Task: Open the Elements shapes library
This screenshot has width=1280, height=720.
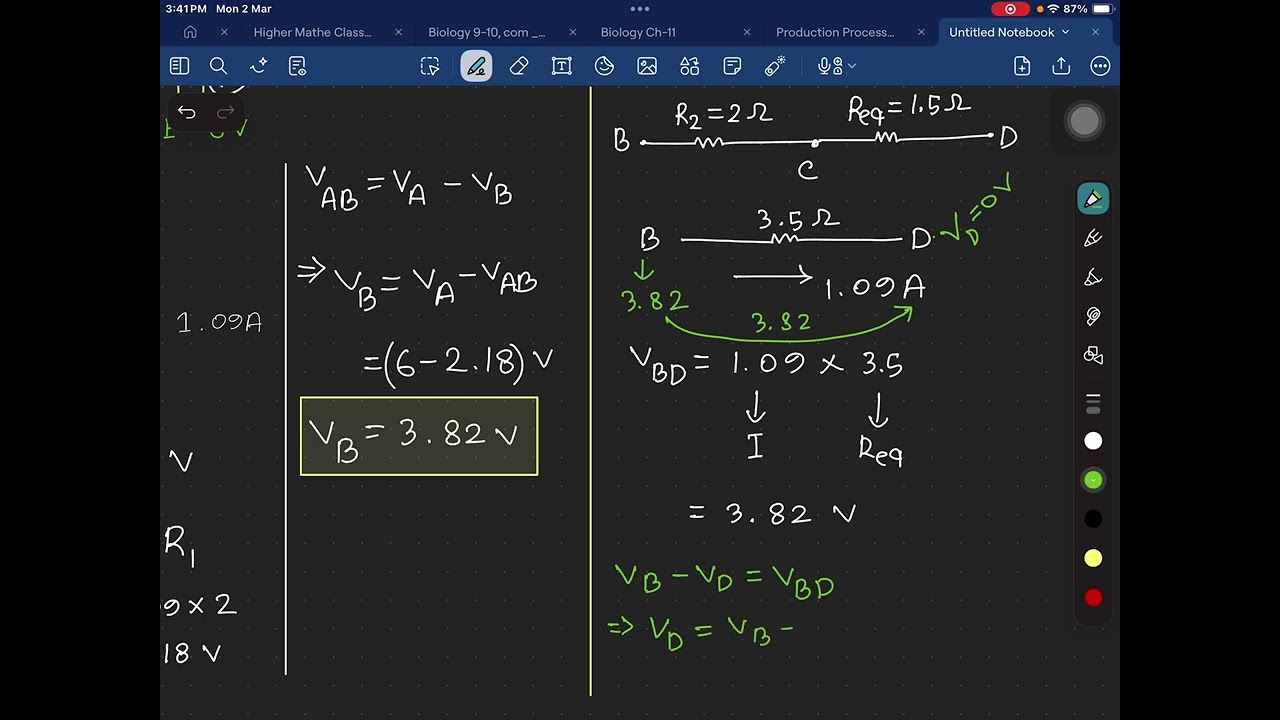Action: (690, 66)
